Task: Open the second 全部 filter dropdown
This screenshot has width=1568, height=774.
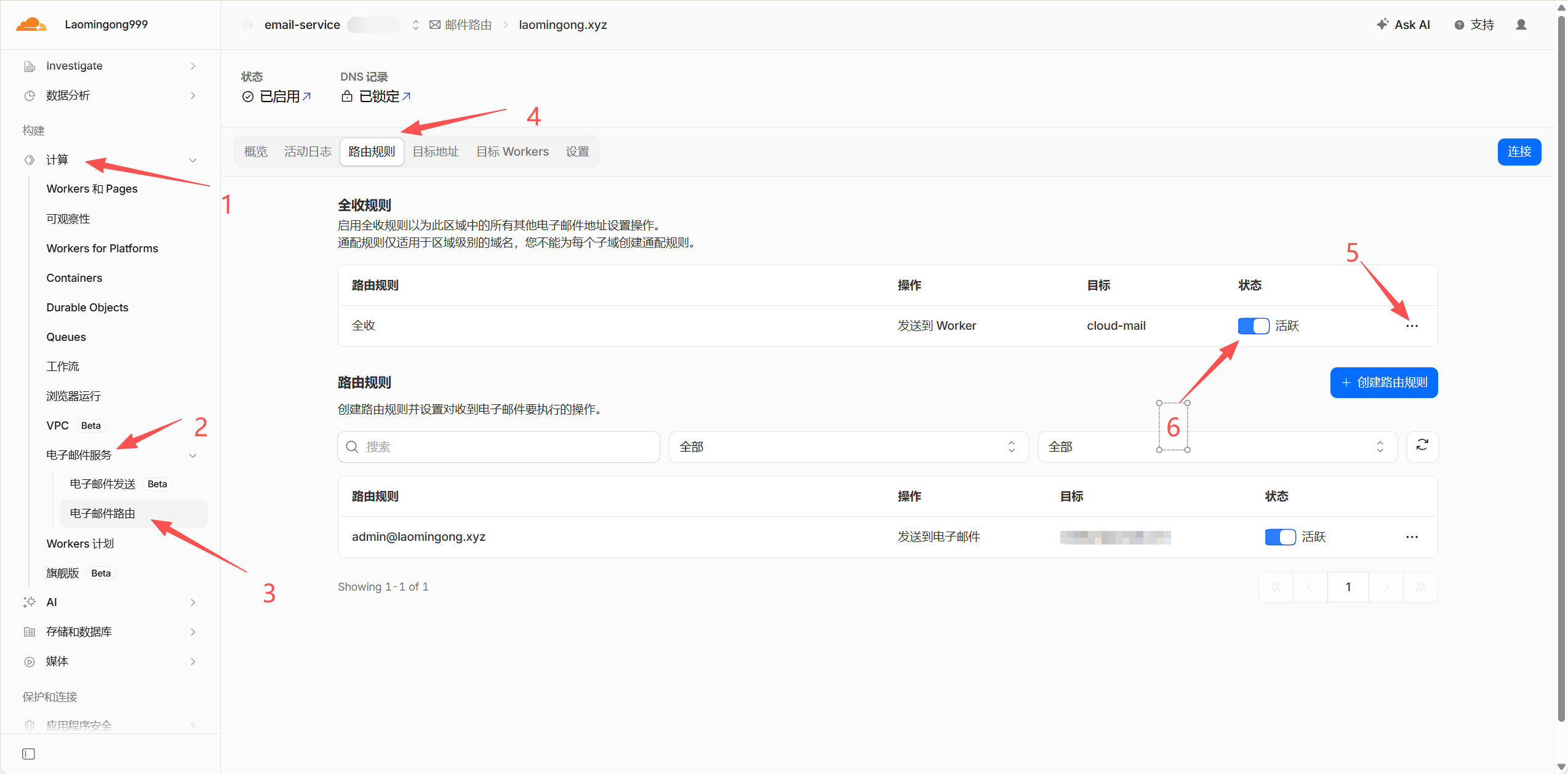Action: click(x=1217, y=447)
